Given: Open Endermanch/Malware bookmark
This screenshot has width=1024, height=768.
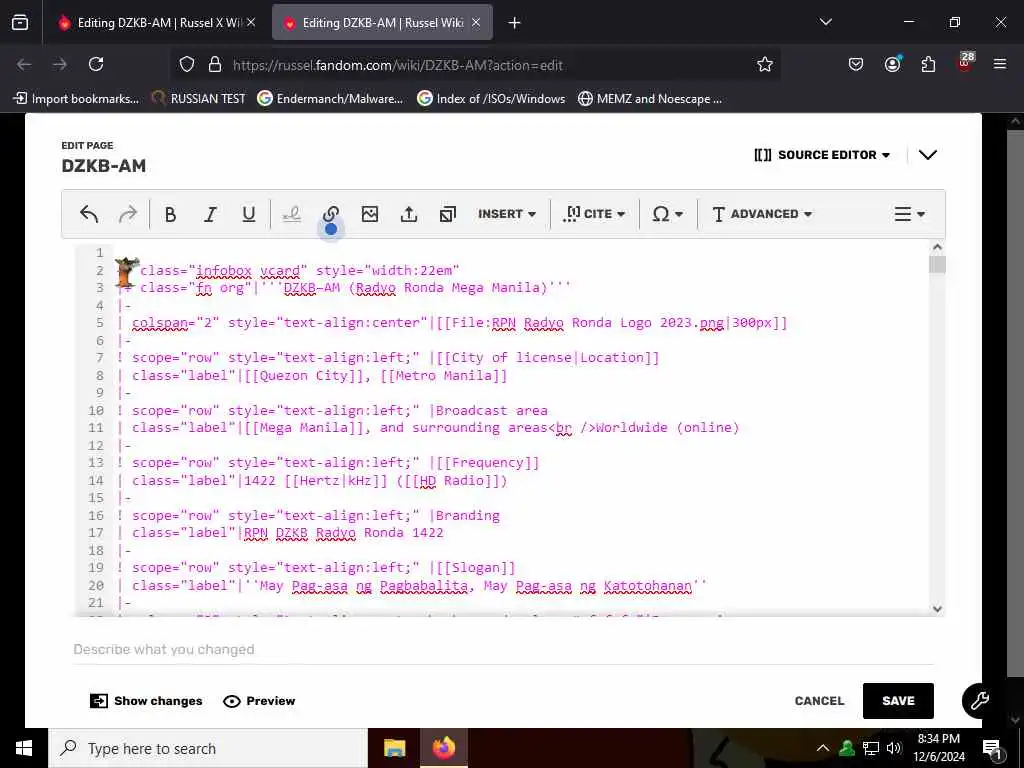Looking at the screenshot, I should click(x=330, y=99).
